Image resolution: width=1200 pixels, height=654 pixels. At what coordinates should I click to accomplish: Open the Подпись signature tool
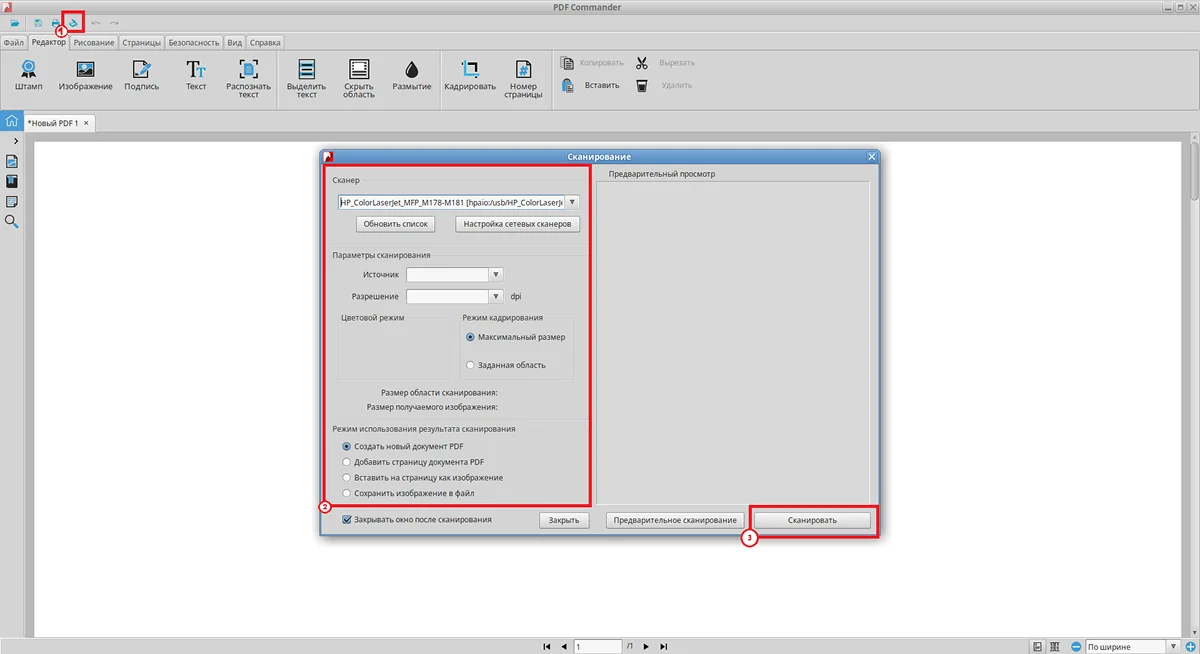point(141,70)
